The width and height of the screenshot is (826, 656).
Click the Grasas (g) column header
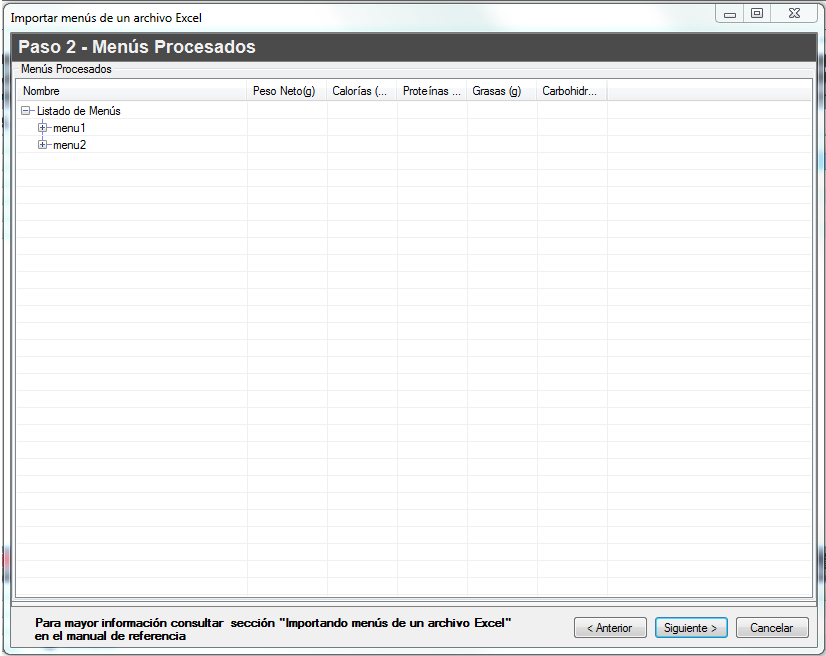point(502,91)
